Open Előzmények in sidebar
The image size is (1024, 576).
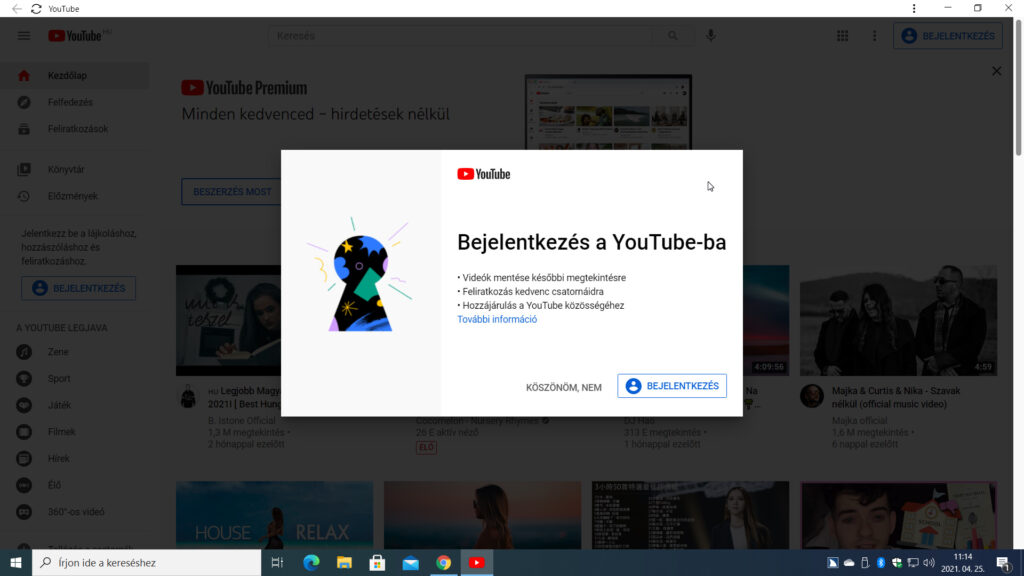coord(74,197)
